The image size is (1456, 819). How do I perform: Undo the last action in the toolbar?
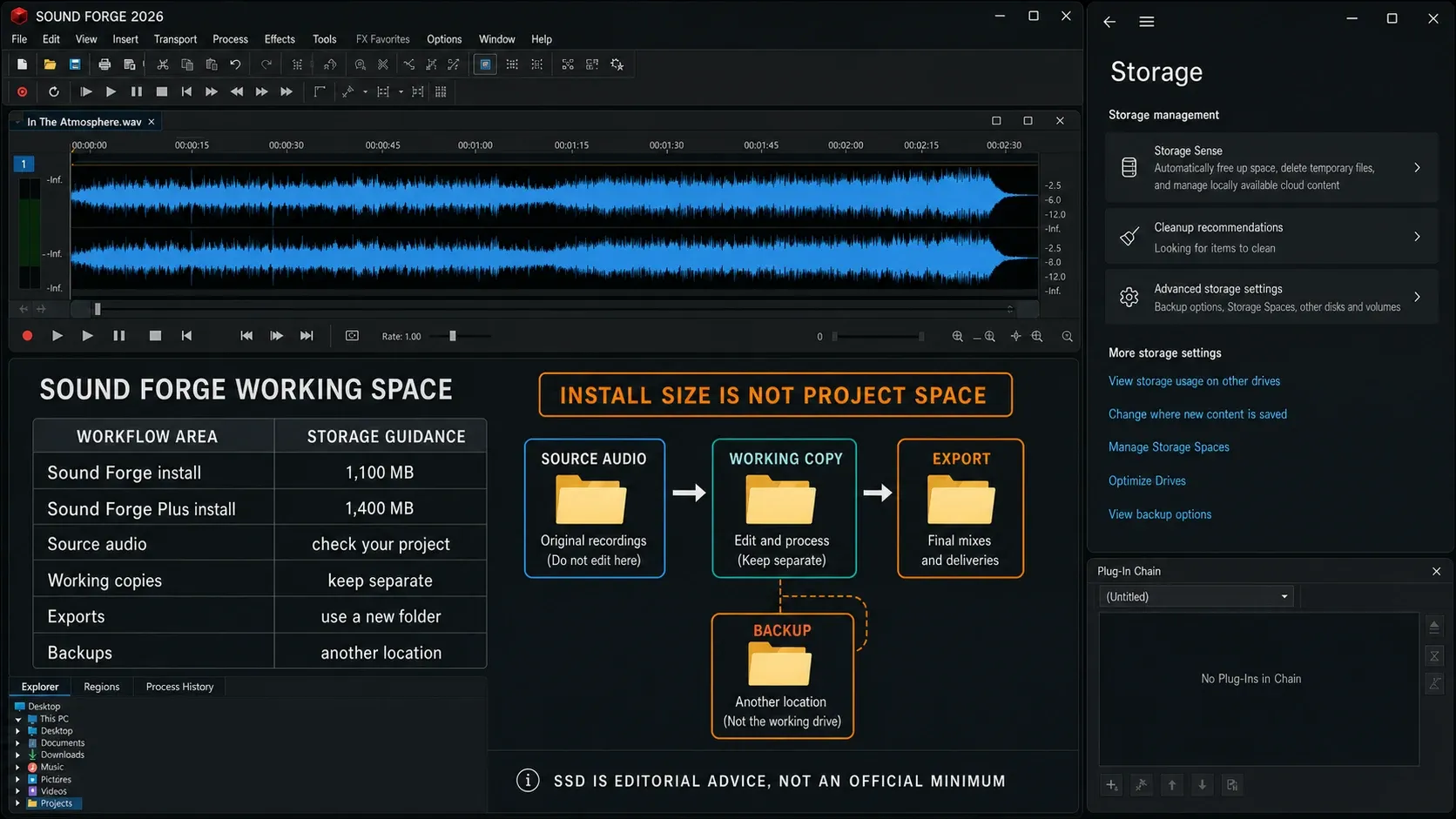pyautogui.click(x=235, y=64)
